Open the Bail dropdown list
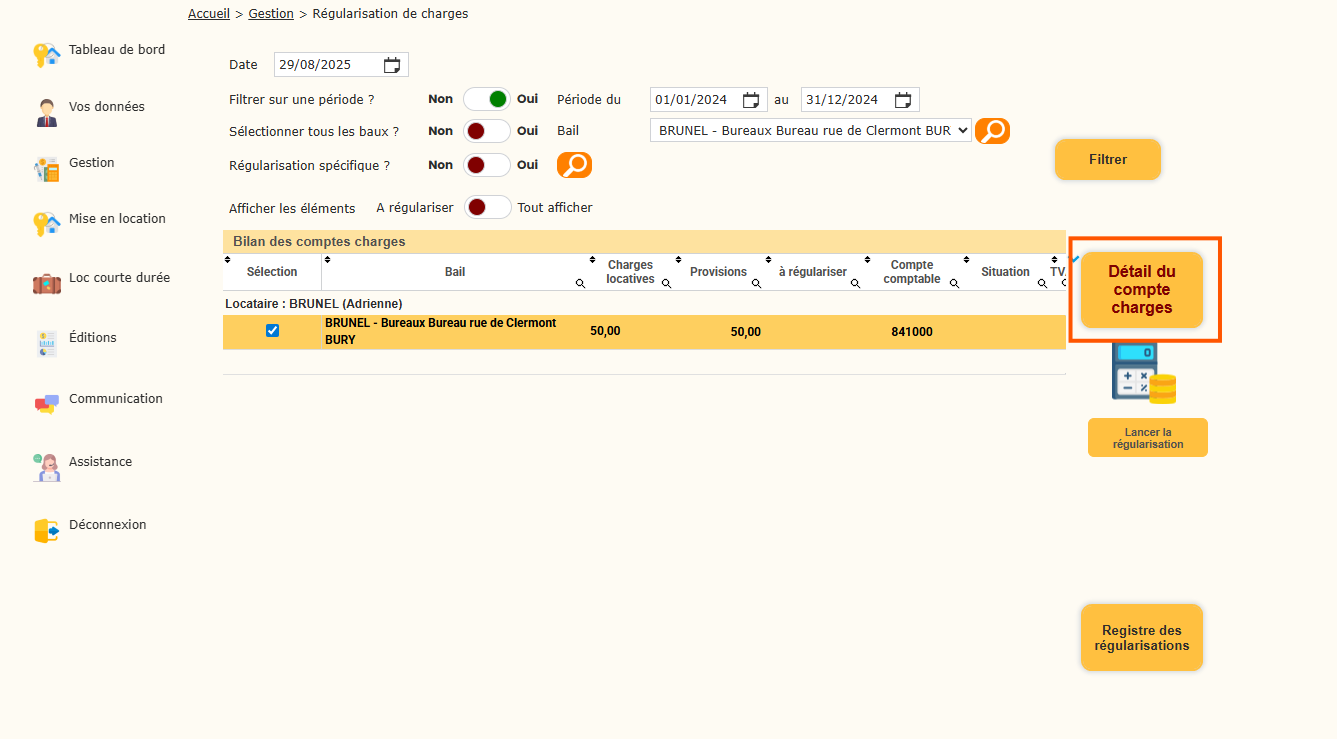 click(x=810, y=131)
